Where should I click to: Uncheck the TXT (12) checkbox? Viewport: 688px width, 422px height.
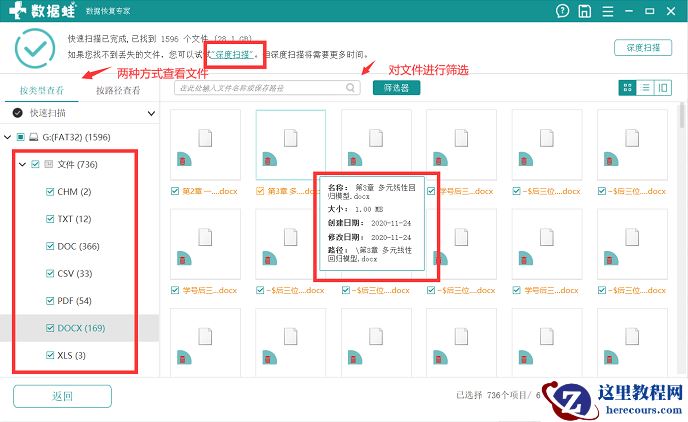50,219
